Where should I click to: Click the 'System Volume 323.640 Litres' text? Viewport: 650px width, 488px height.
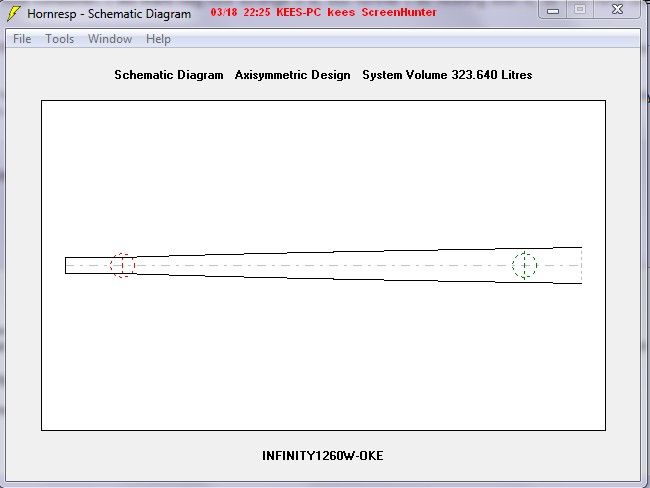(447, 75)
